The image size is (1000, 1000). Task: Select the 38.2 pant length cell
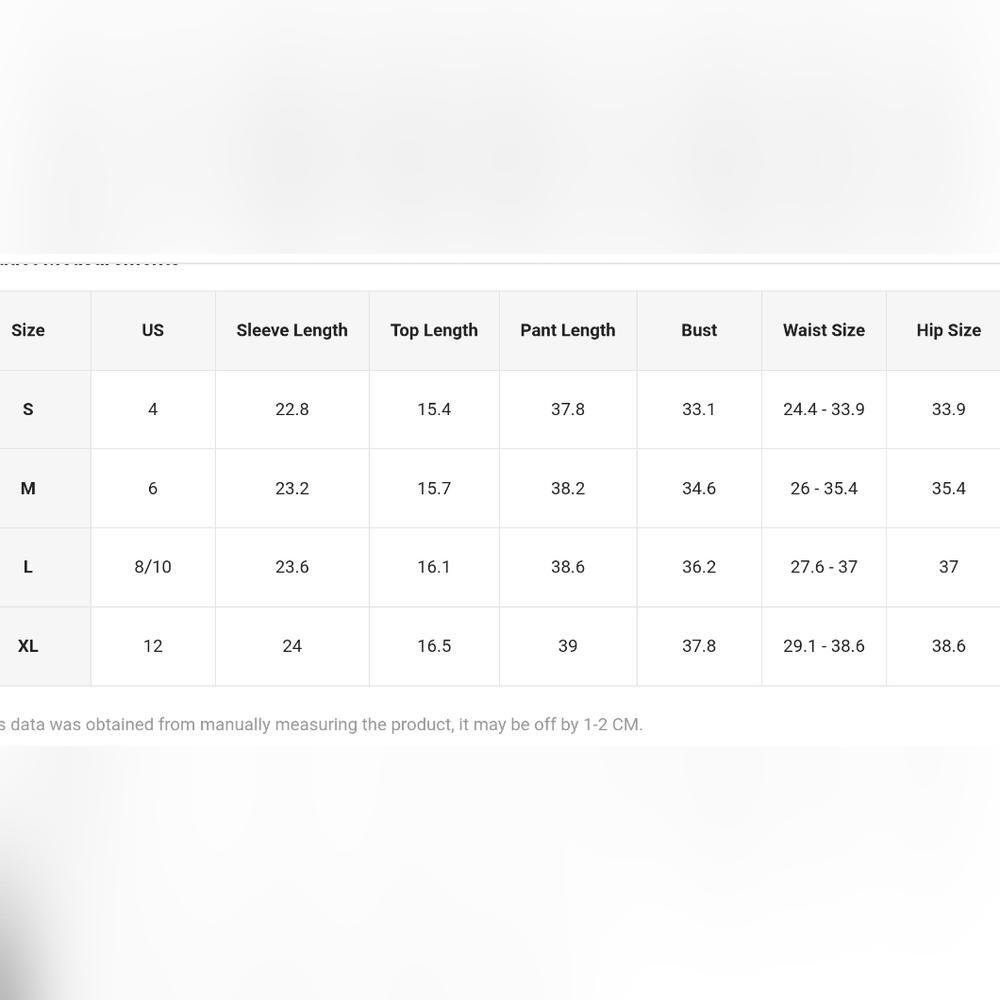[x=568, y=488]
